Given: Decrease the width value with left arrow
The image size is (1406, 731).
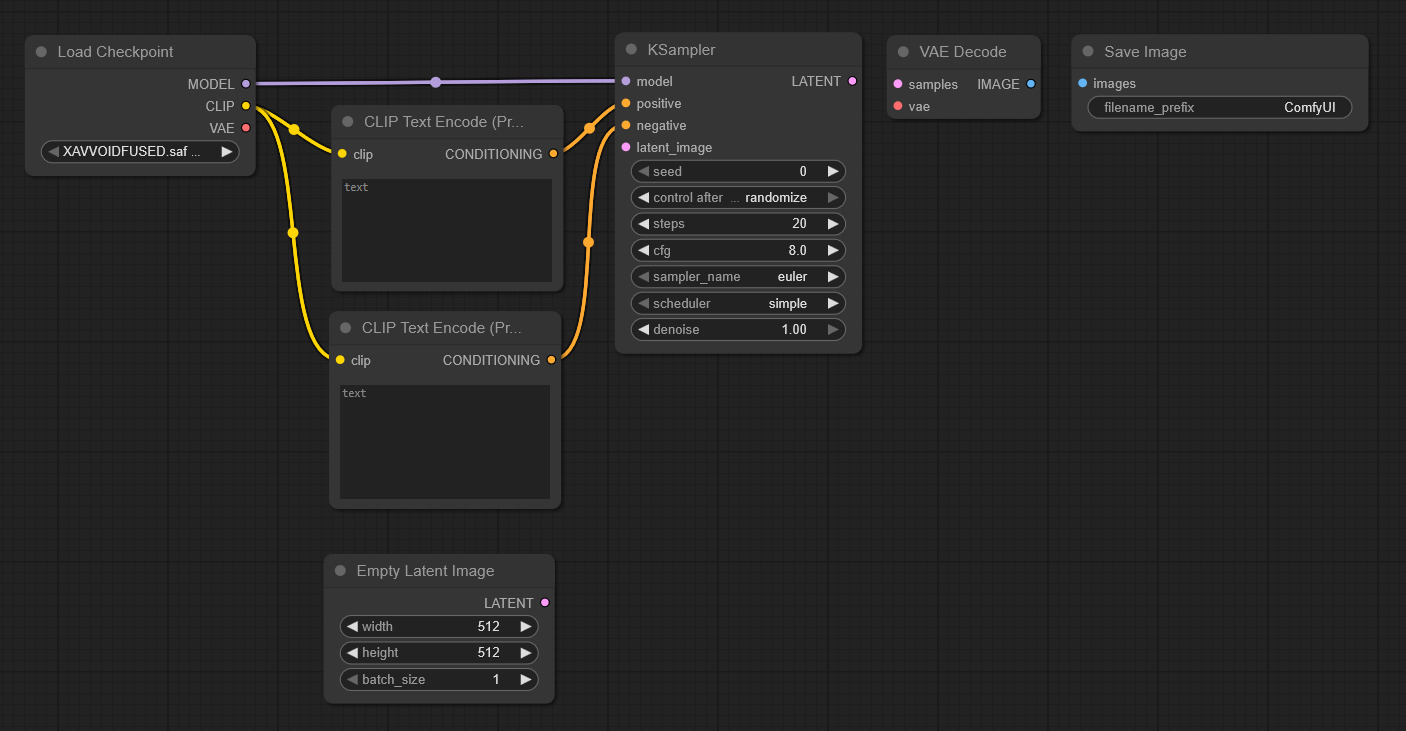Looking at the screenshot, I should coord(352,626).
